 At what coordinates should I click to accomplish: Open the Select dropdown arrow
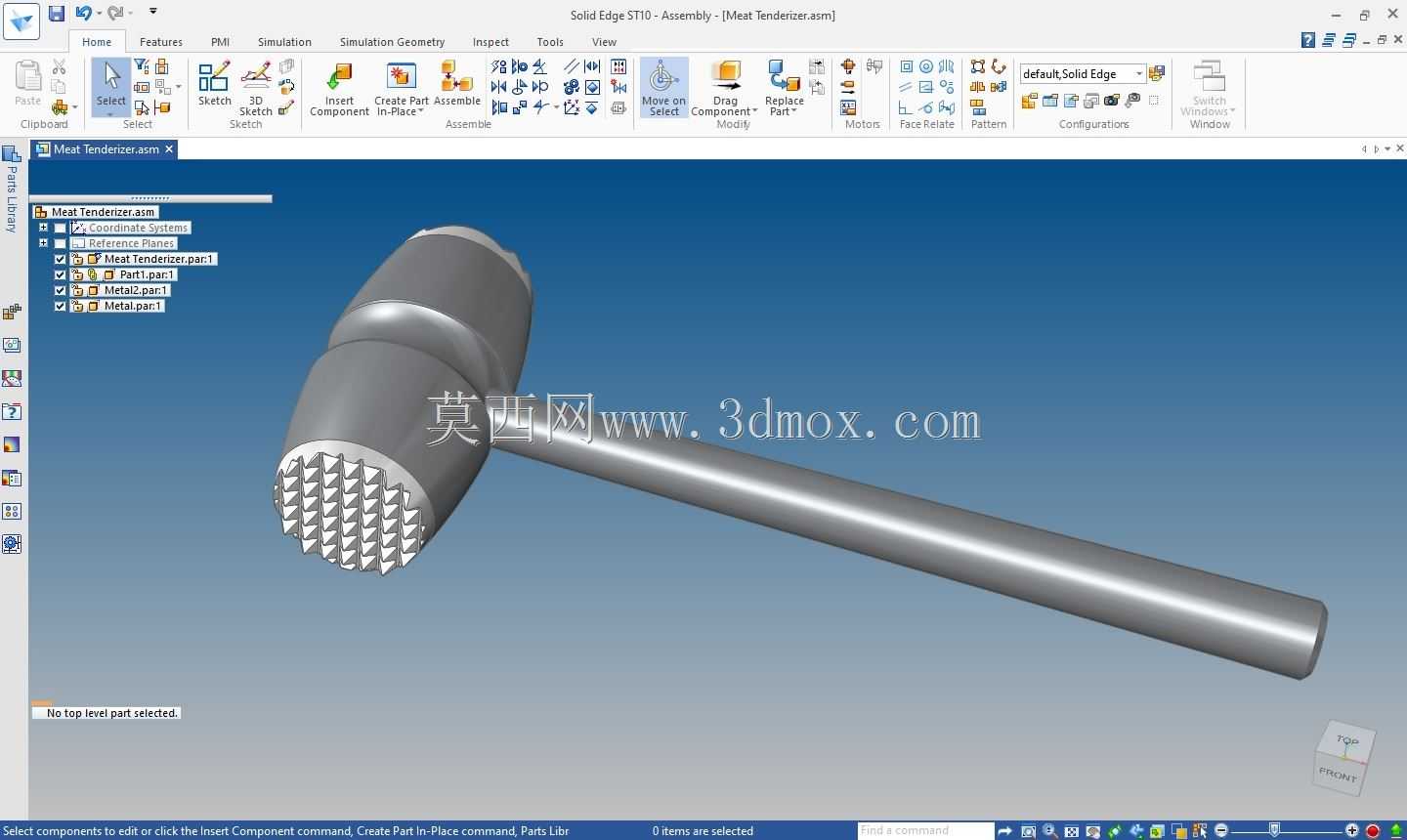tap(110, 113)
